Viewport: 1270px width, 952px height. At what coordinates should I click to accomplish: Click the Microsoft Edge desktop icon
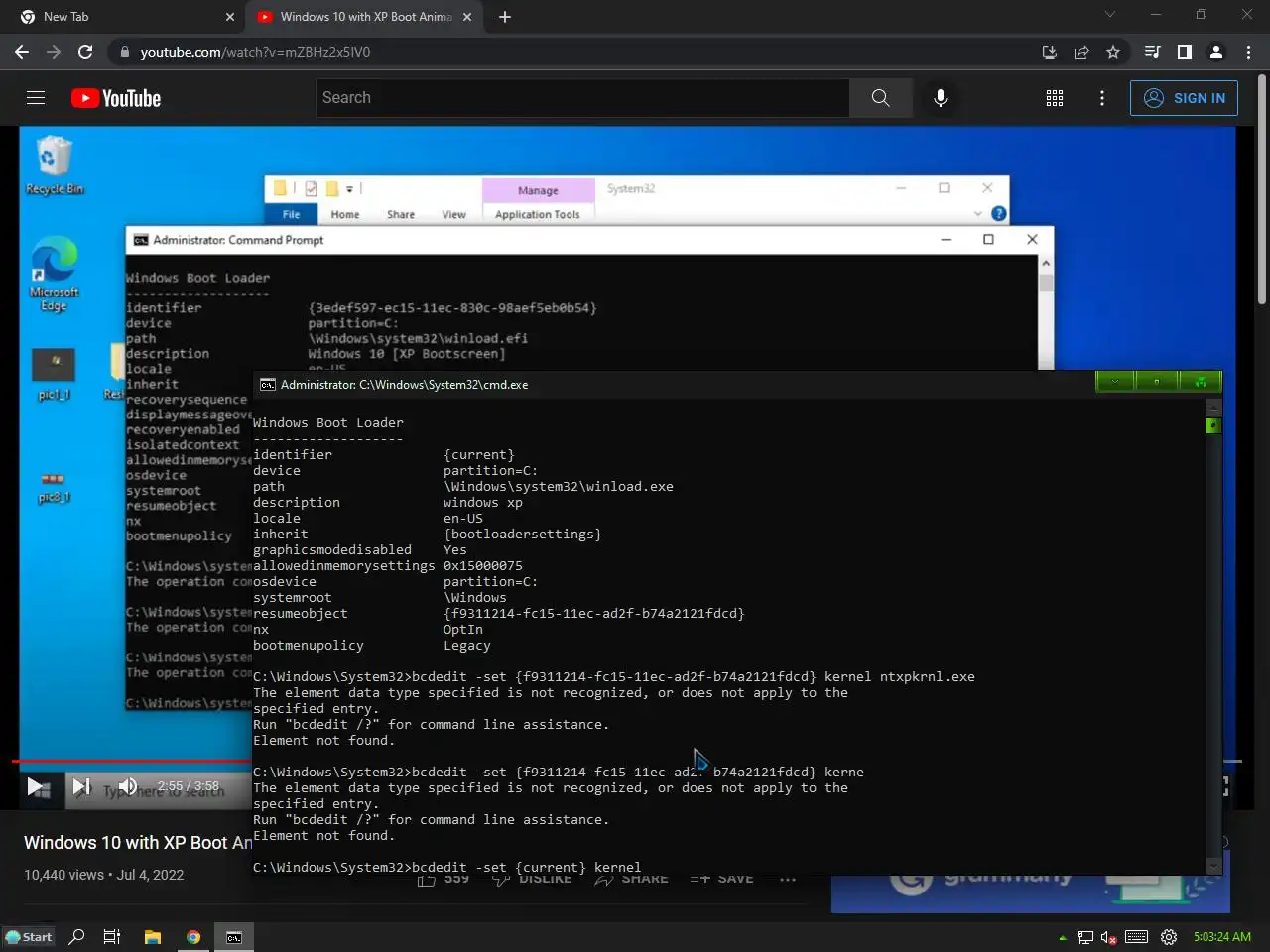[x=55, y=275]
